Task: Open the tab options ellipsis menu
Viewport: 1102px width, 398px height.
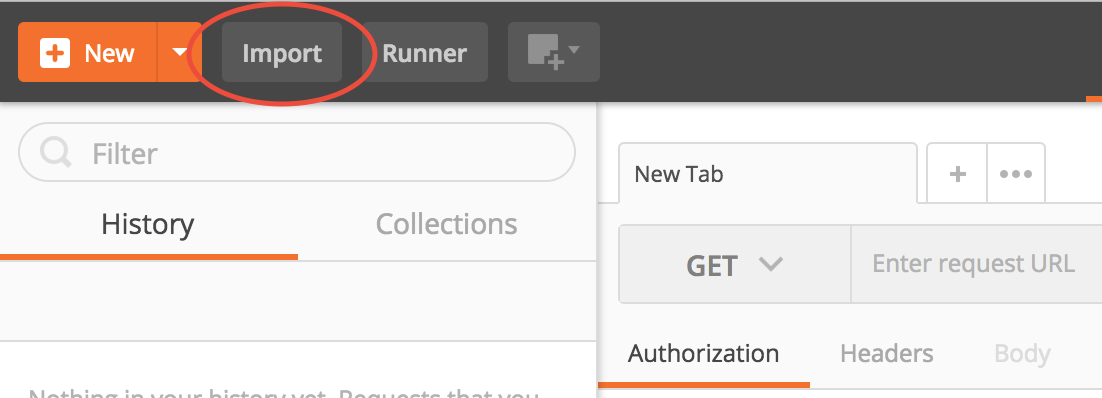Action: 1016,174
